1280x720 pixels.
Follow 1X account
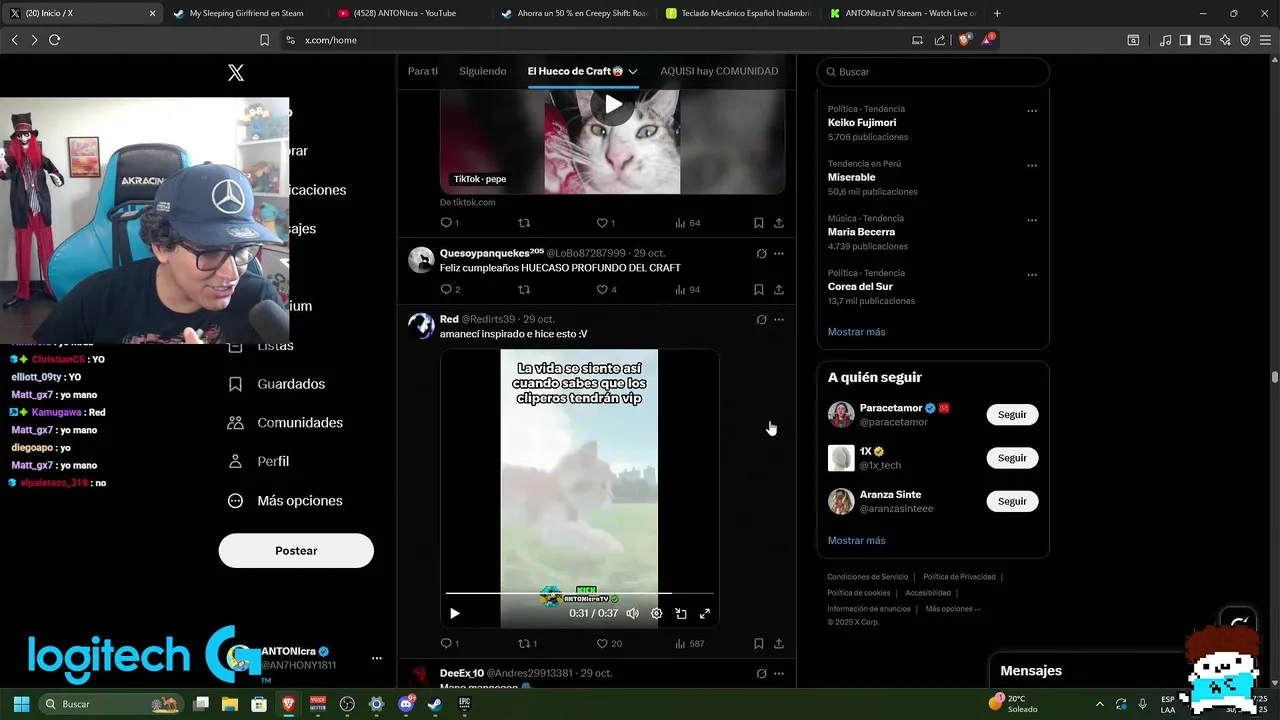pos(1012,458)
